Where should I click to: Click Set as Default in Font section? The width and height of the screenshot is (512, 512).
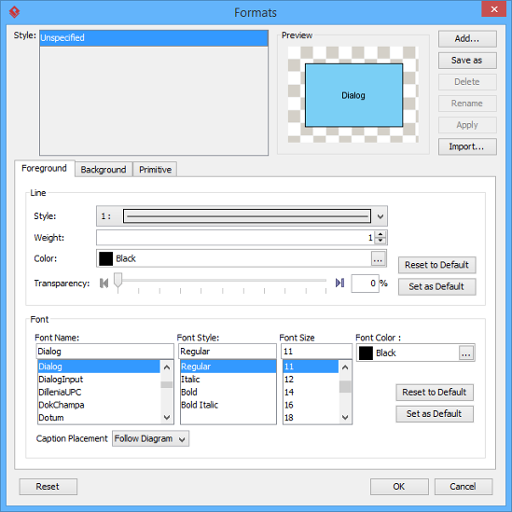tap(435, 414)
